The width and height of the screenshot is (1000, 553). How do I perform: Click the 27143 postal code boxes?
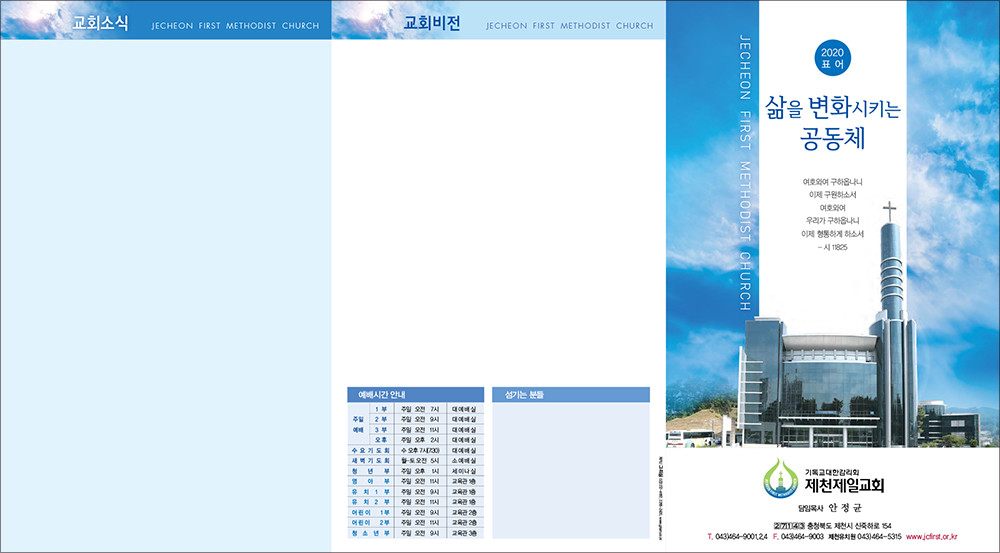[x=790, y=525]
